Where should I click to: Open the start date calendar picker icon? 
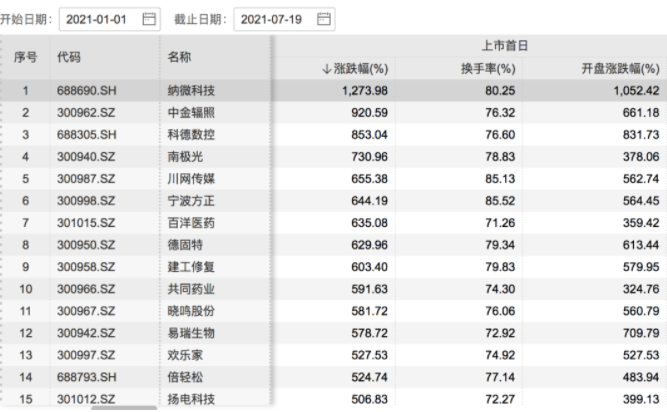(149, 19)
